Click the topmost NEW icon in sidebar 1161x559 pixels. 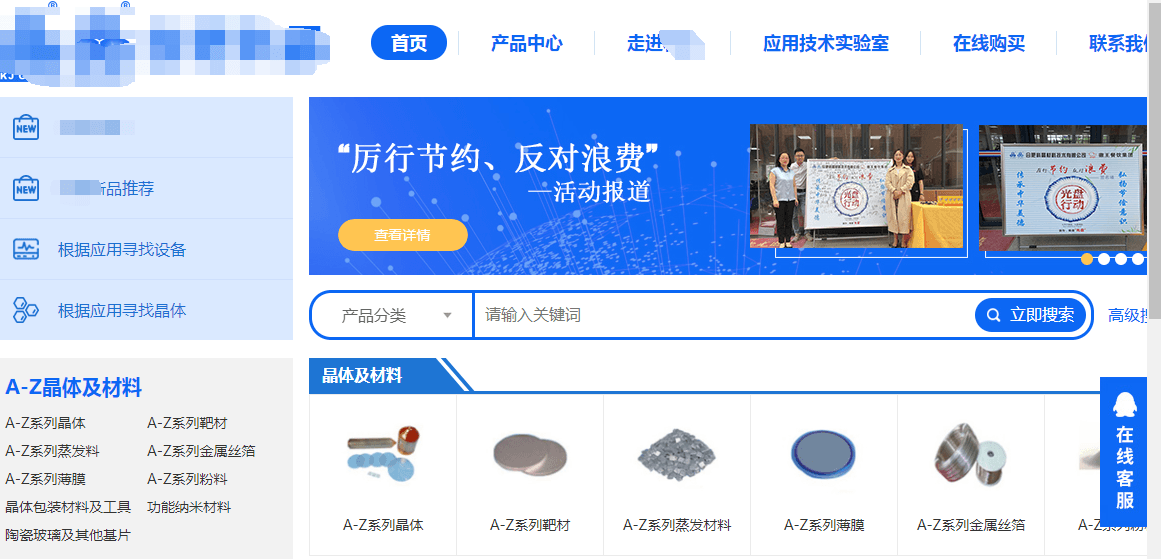[26, 127]
